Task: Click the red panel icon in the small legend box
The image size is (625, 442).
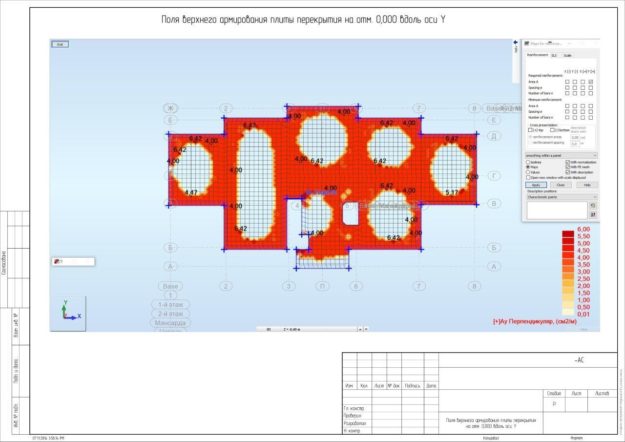Action: tap(57, 262)
